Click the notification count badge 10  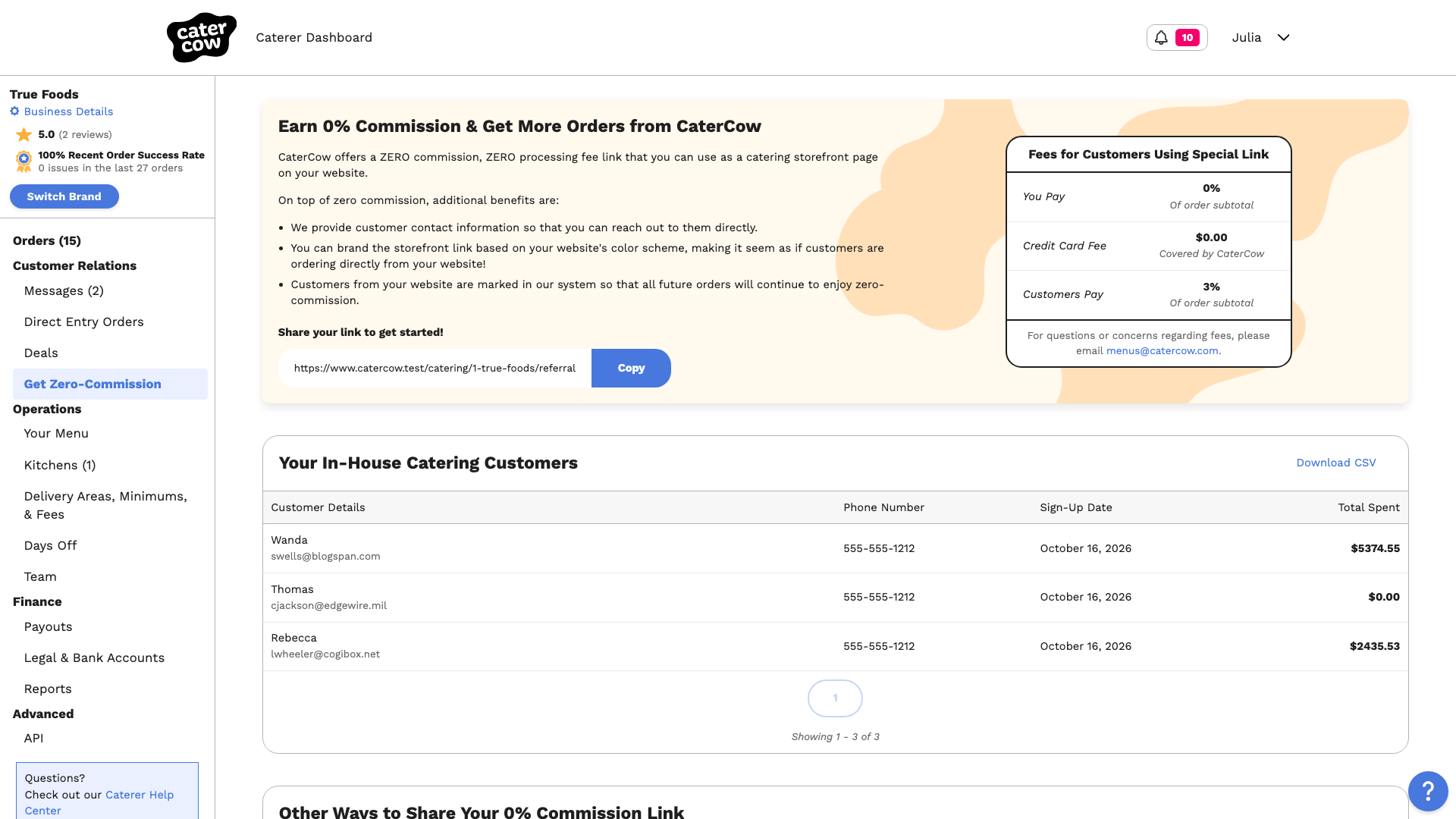point(1188,37)
